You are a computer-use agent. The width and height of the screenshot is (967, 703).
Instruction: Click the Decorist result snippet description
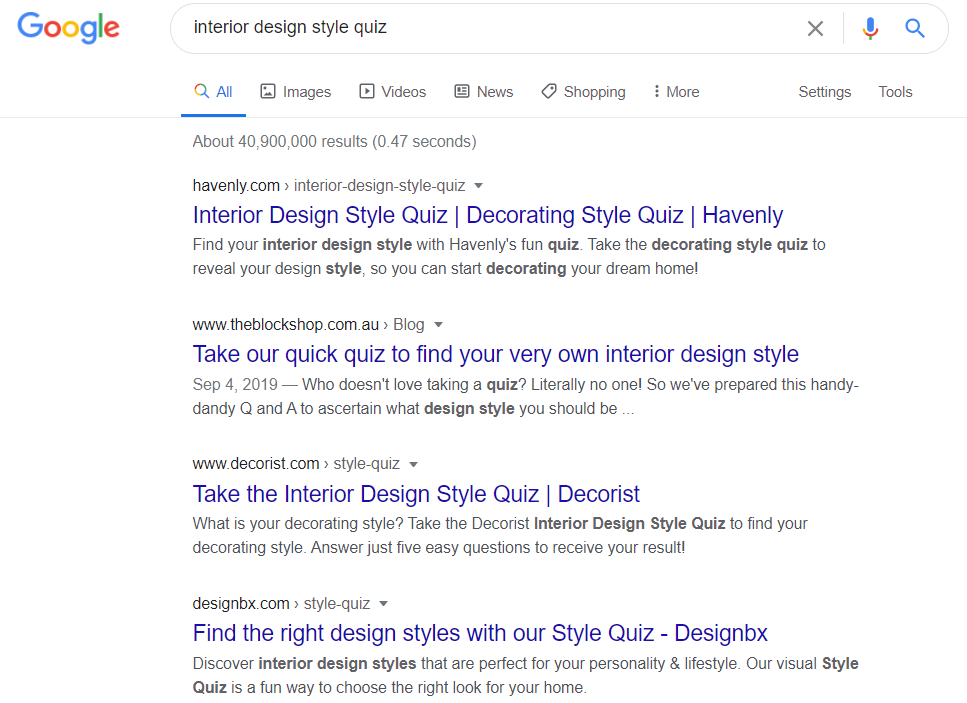[500, 535]
